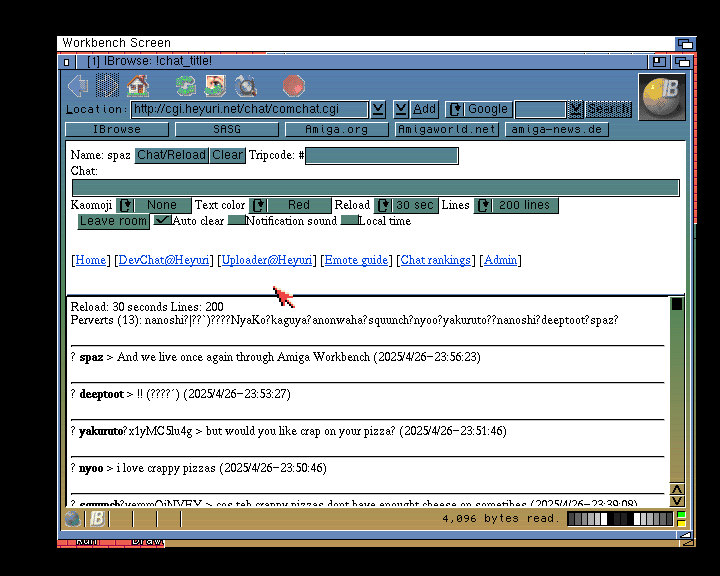Open the Location URL history dropdown arrow

(x=378, y=109)
